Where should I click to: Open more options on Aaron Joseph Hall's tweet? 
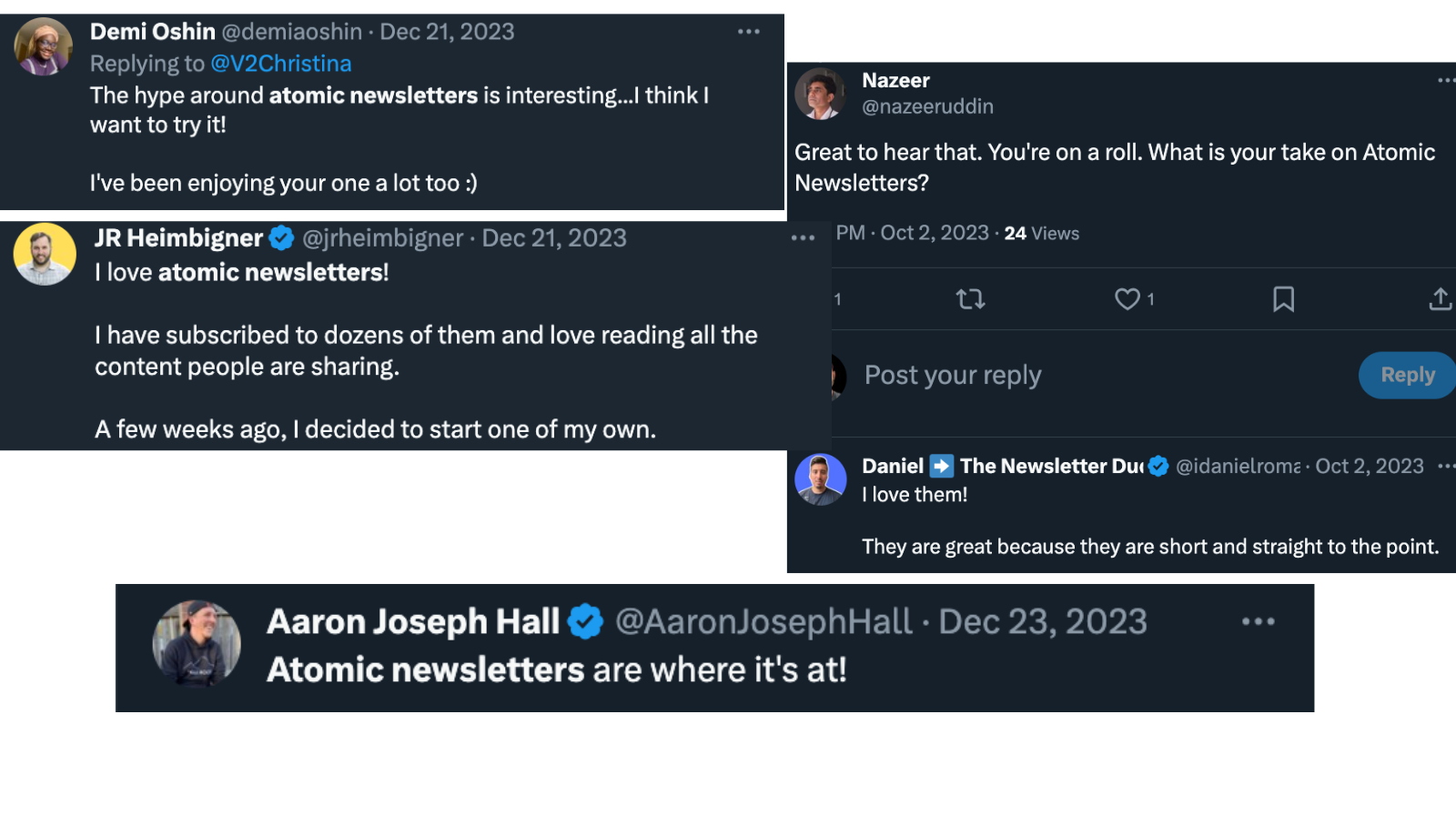(1258, 622)
